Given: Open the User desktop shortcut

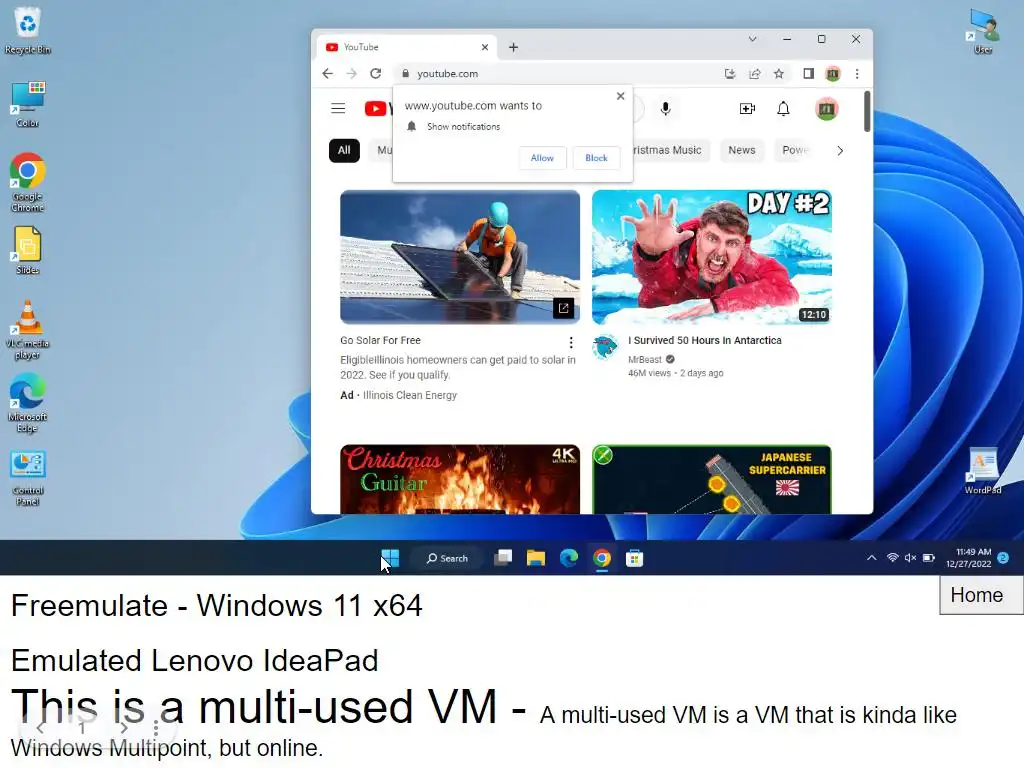Looking at the screenshot, I should 984,31.
